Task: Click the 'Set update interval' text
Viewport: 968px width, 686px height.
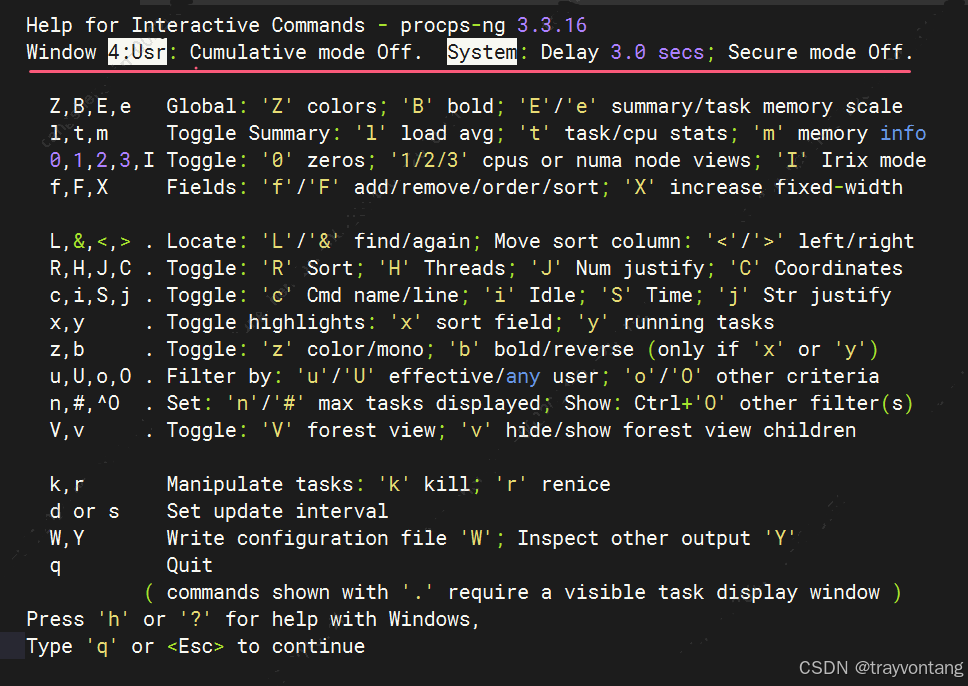Action: [277, 511]
